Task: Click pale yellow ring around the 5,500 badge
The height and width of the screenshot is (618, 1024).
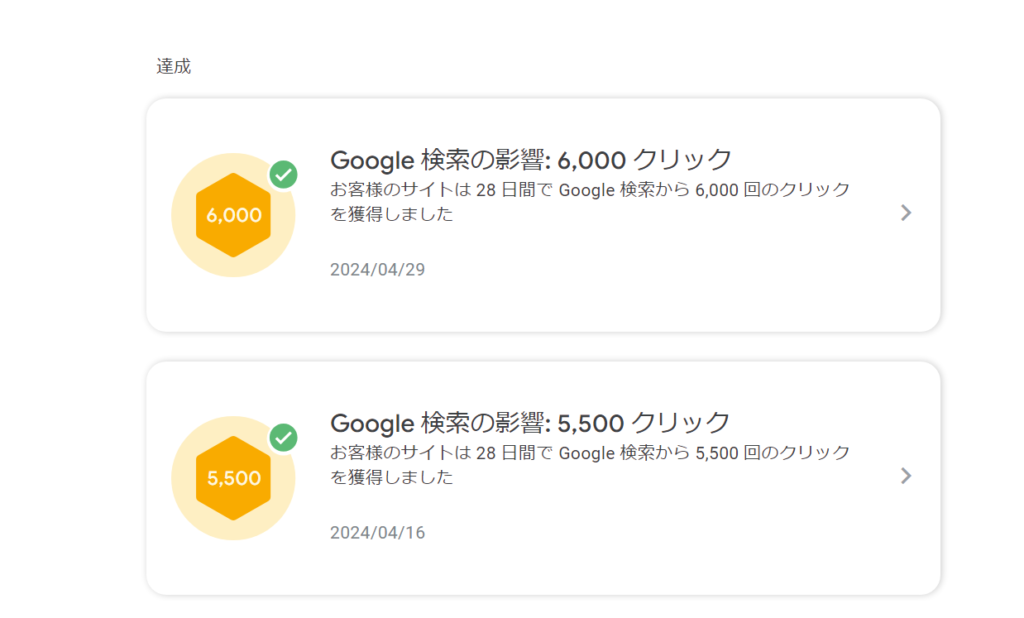Action: point(188,503)
